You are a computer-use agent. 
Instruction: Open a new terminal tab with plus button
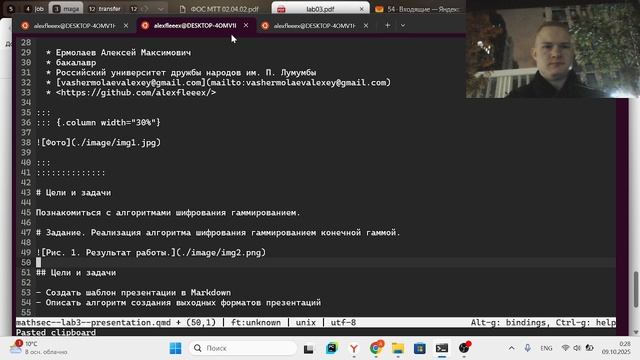tap(387, 25)
